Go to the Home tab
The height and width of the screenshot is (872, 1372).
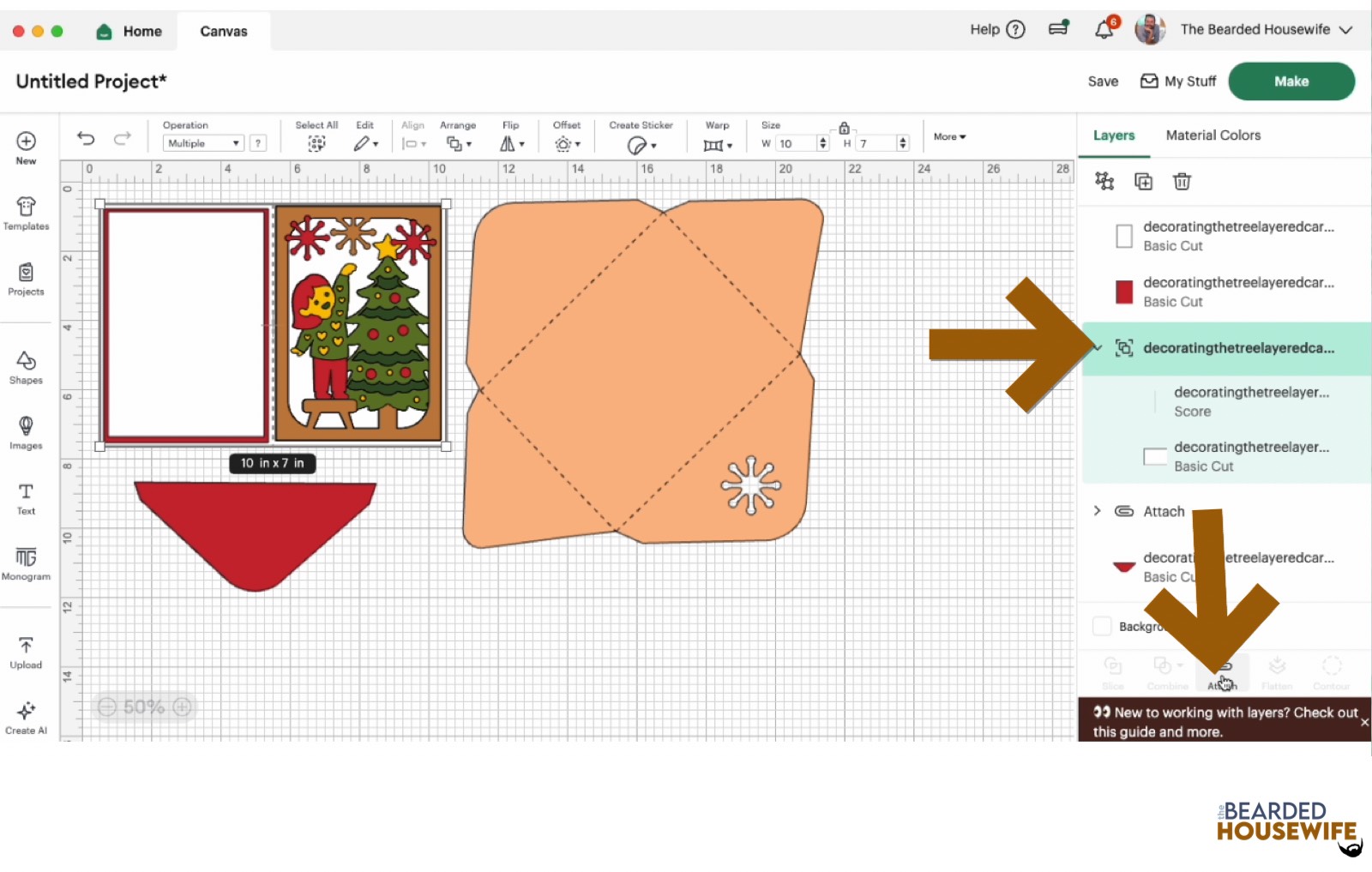[x=130, y=32]
